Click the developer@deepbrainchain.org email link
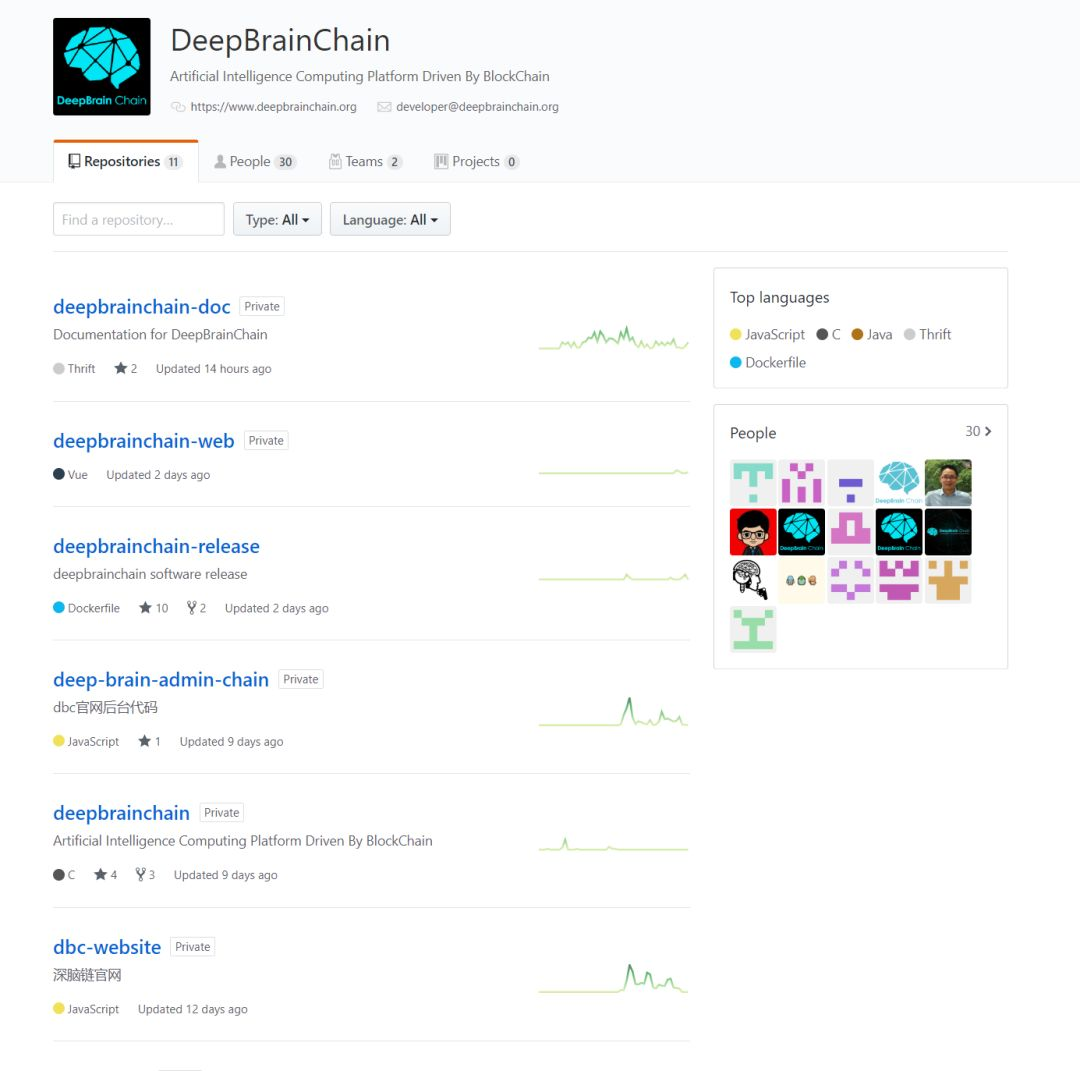Screen dimensions: 1080x1071 point(477,107)
